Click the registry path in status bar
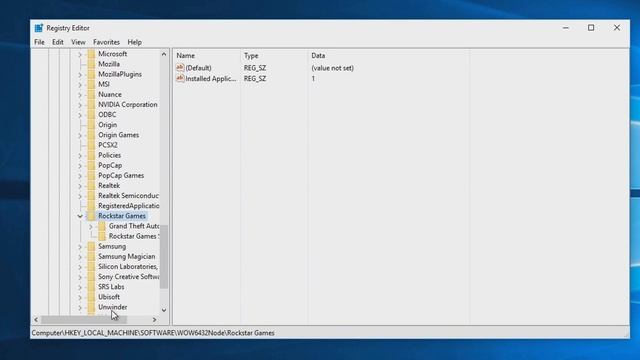Image resolution: width=640 pixels, height=360 pixels. click(x=153, y=333)
